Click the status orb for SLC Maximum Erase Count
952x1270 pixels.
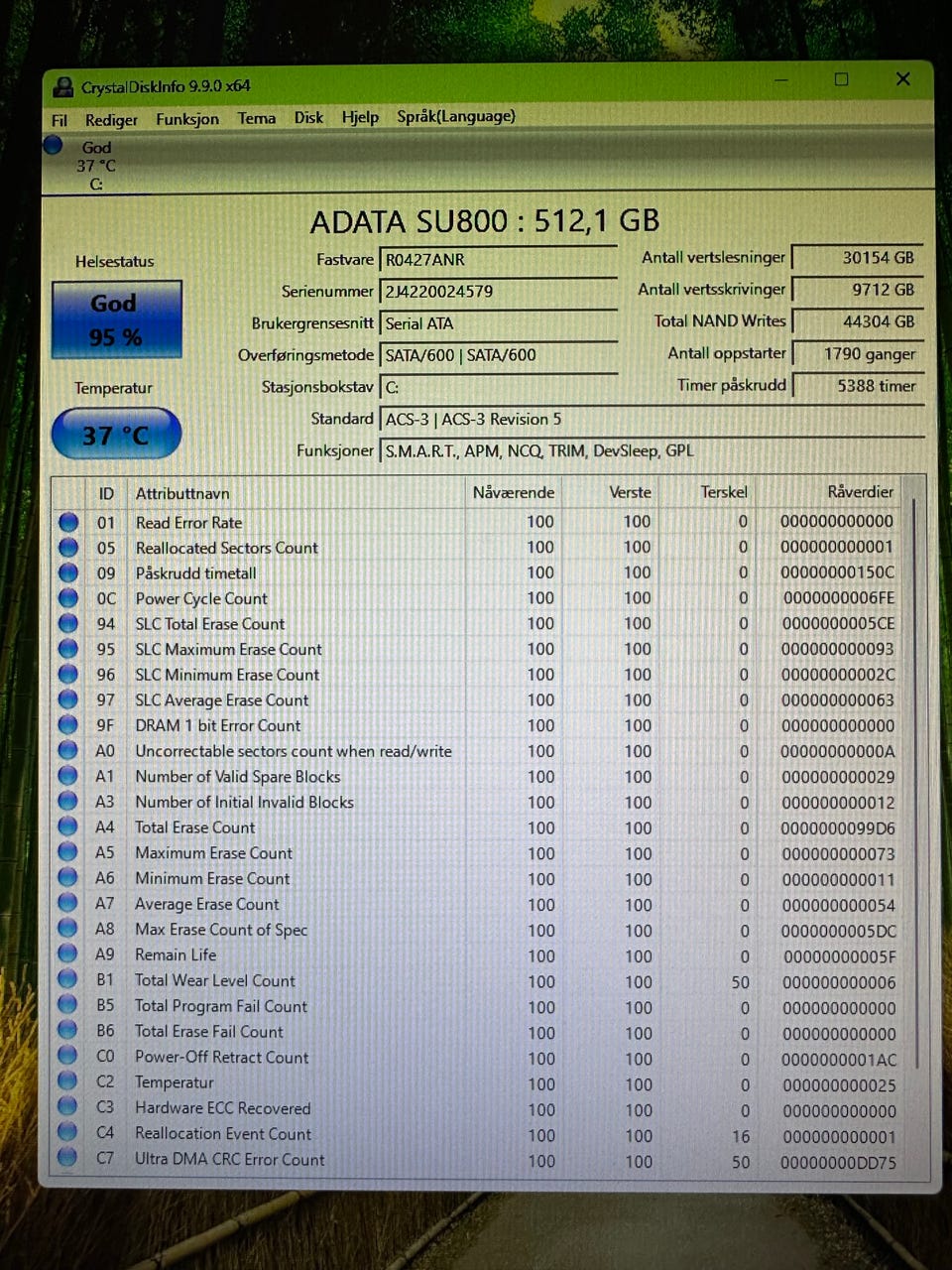(x=68, y=649)
